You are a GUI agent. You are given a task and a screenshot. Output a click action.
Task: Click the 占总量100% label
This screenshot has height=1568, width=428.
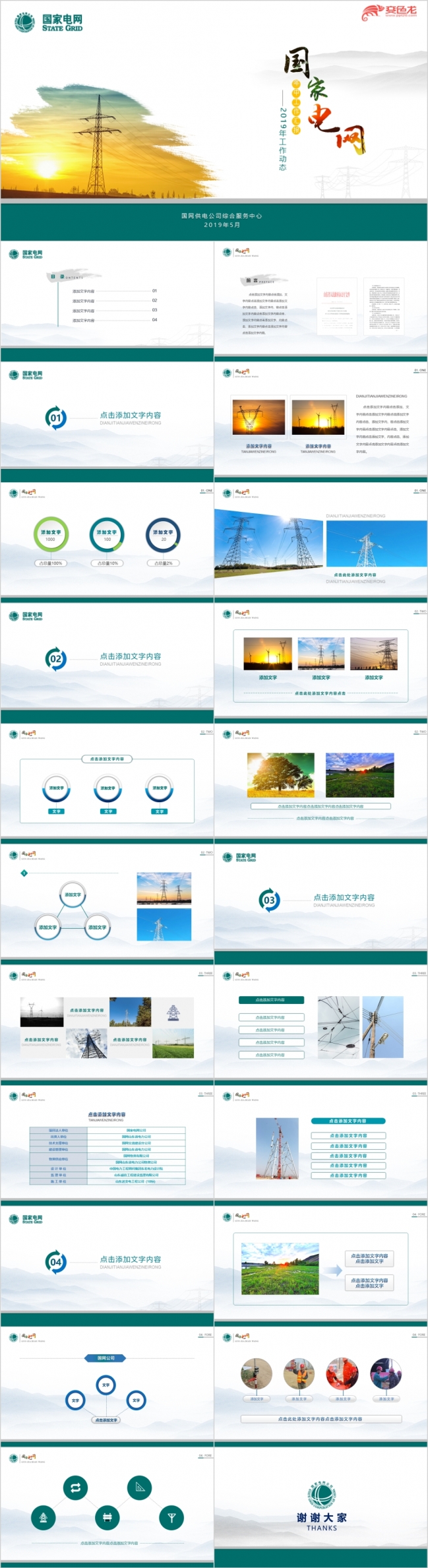tap(50, 563)
